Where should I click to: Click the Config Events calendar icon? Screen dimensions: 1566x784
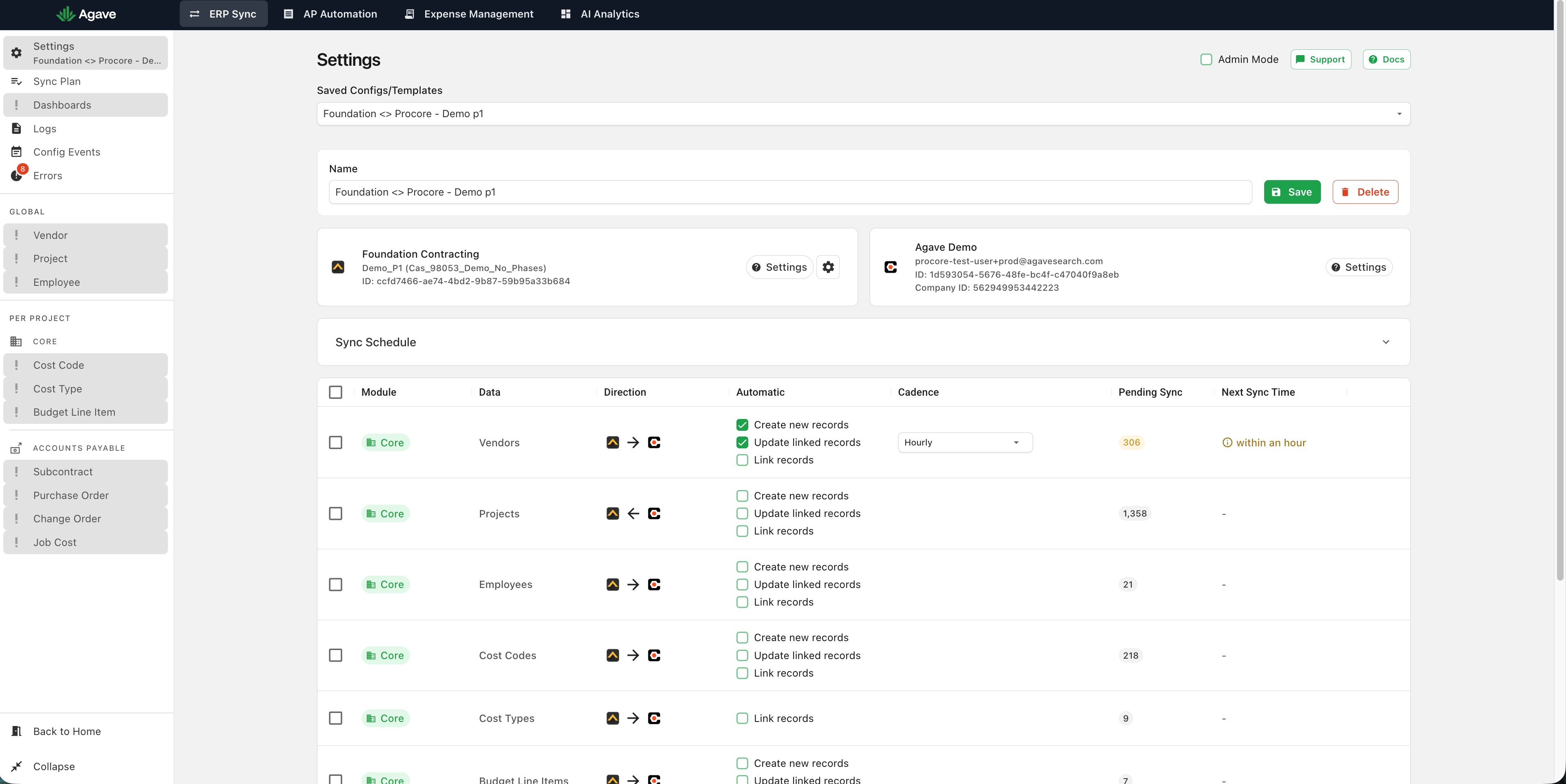tap(16, 152)
